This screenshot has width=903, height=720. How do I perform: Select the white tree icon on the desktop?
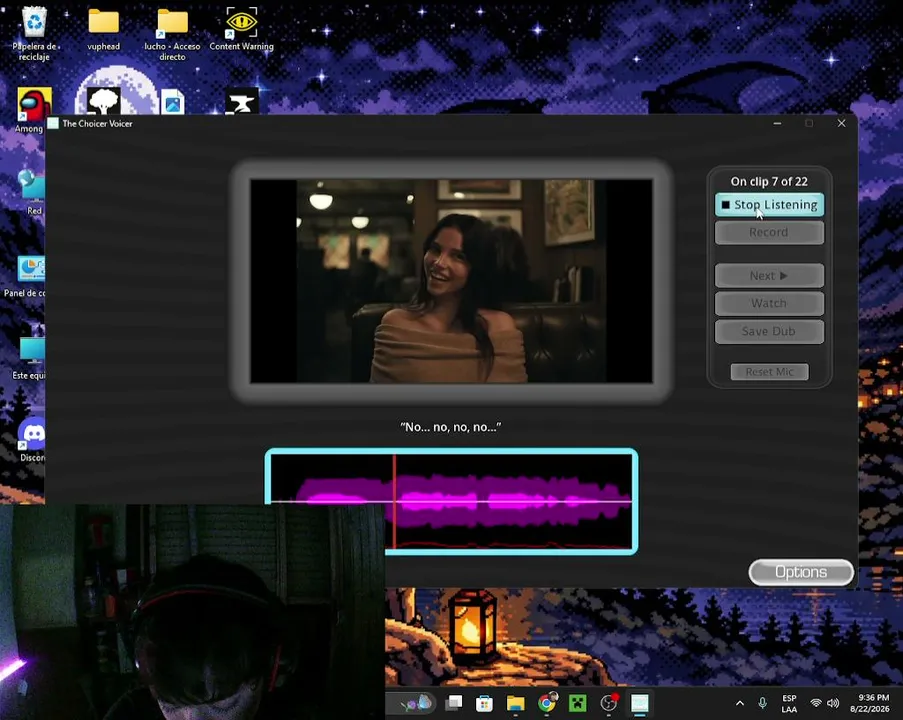[x=104, y=101]
